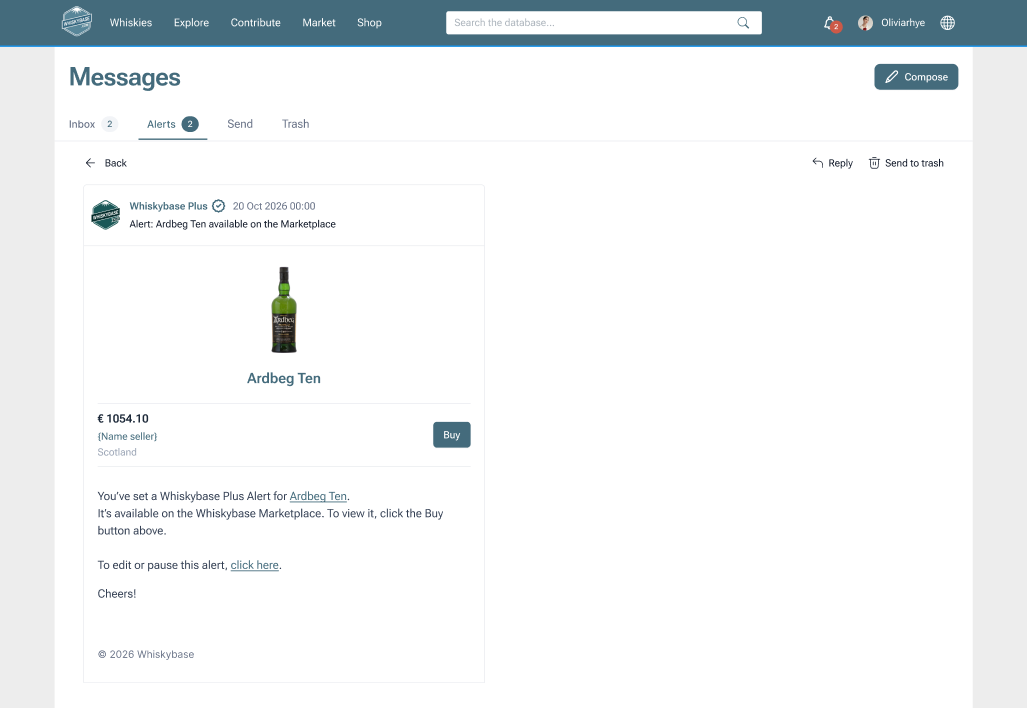
Task: Click the Messages page heading
Action: tap(124, 77)
